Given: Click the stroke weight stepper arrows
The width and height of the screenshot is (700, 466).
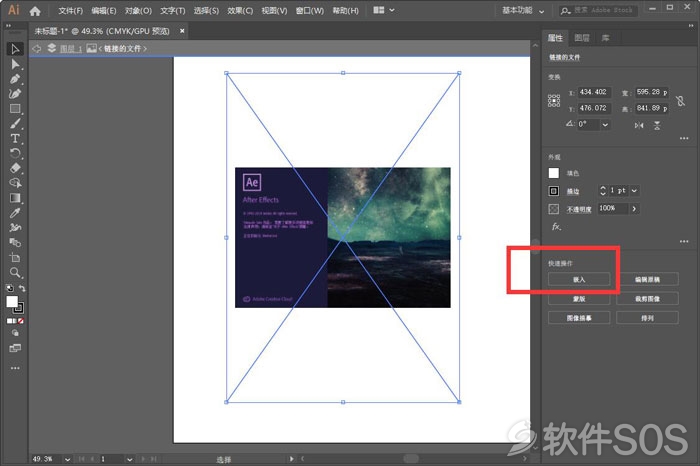Looking at the screenshot, I should 603,191.
